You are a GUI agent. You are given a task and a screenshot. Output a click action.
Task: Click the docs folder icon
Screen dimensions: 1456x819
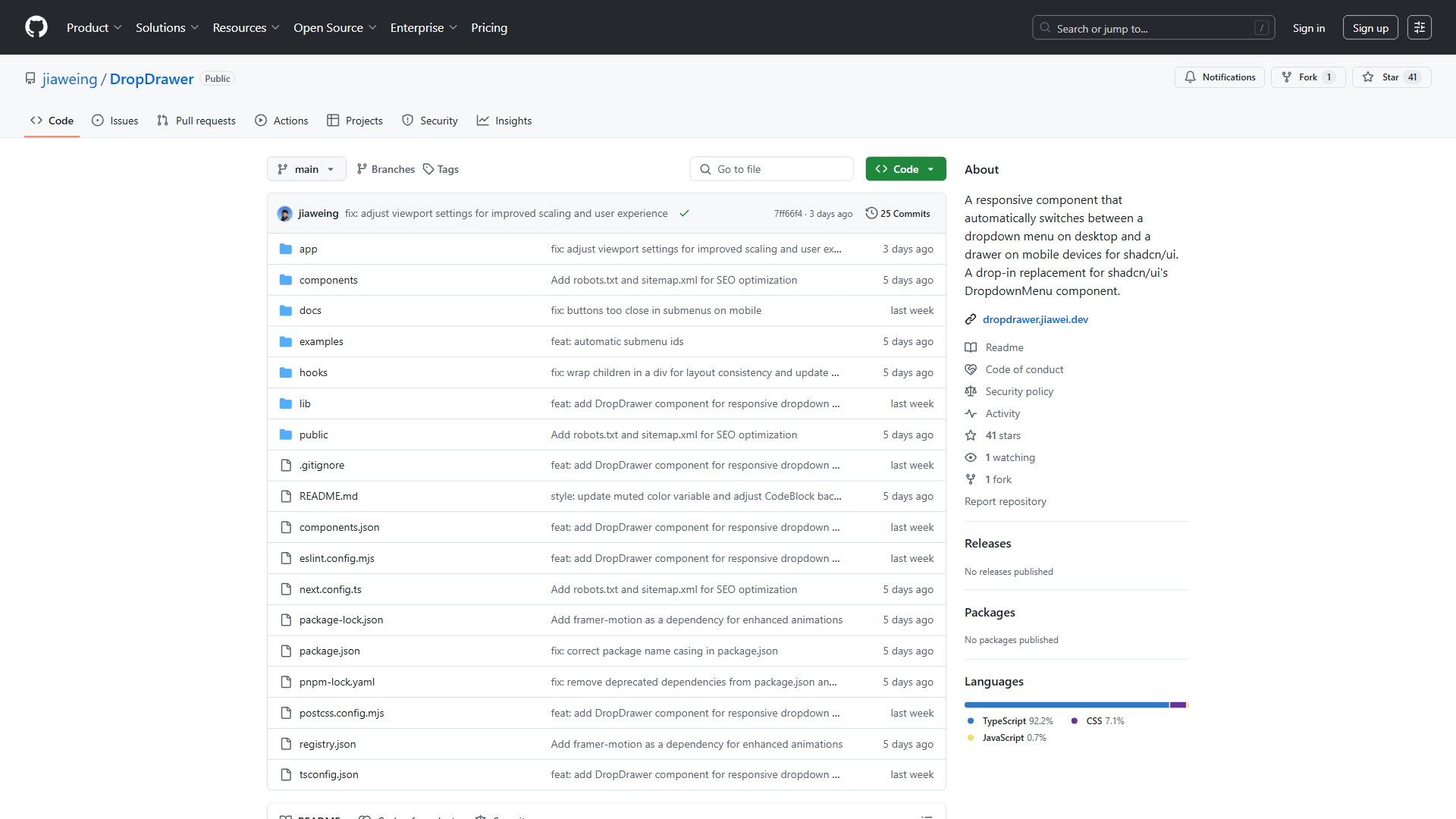(286, 310)
